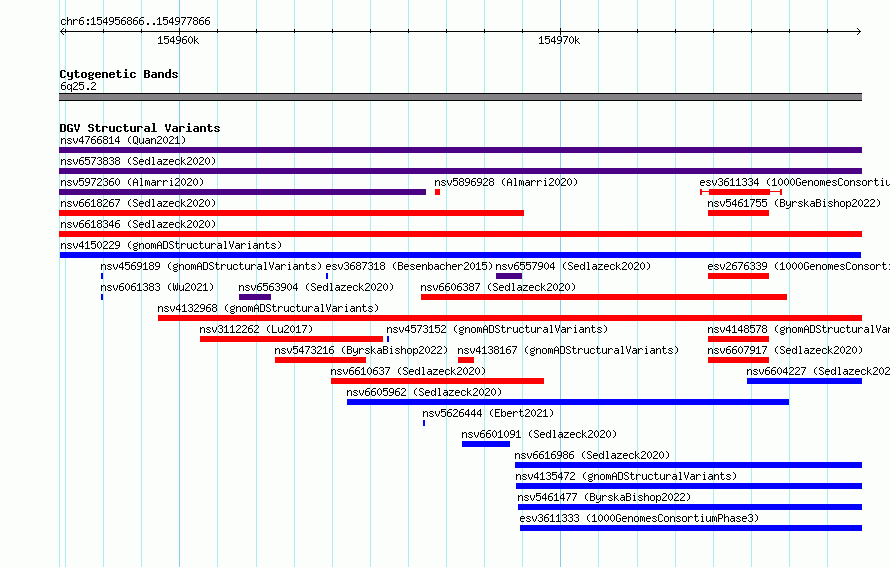Open the esv2676339 1000Genomes label
The image size is (890, 567).
tap(799, 266)
